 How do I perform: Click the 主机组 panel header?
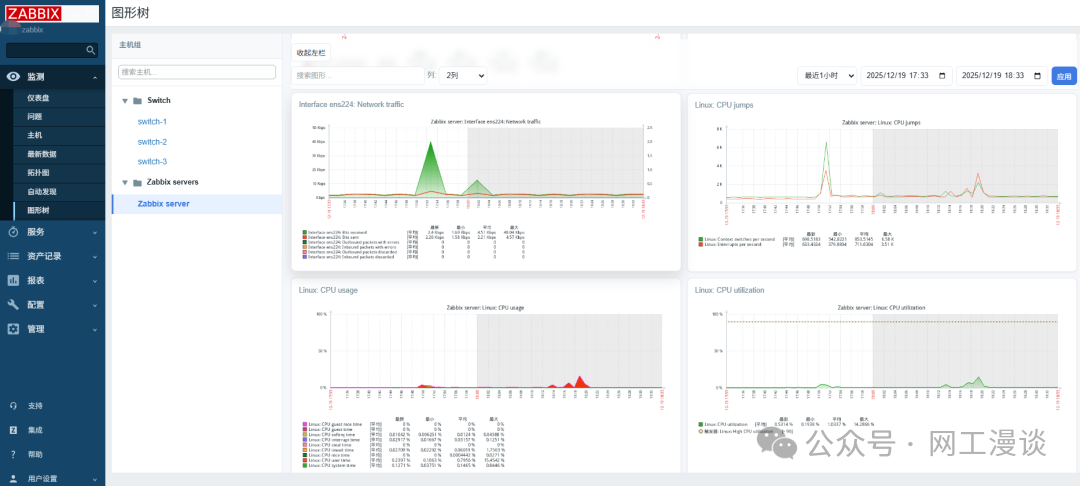pyautogui.click(x=129, y=45)
